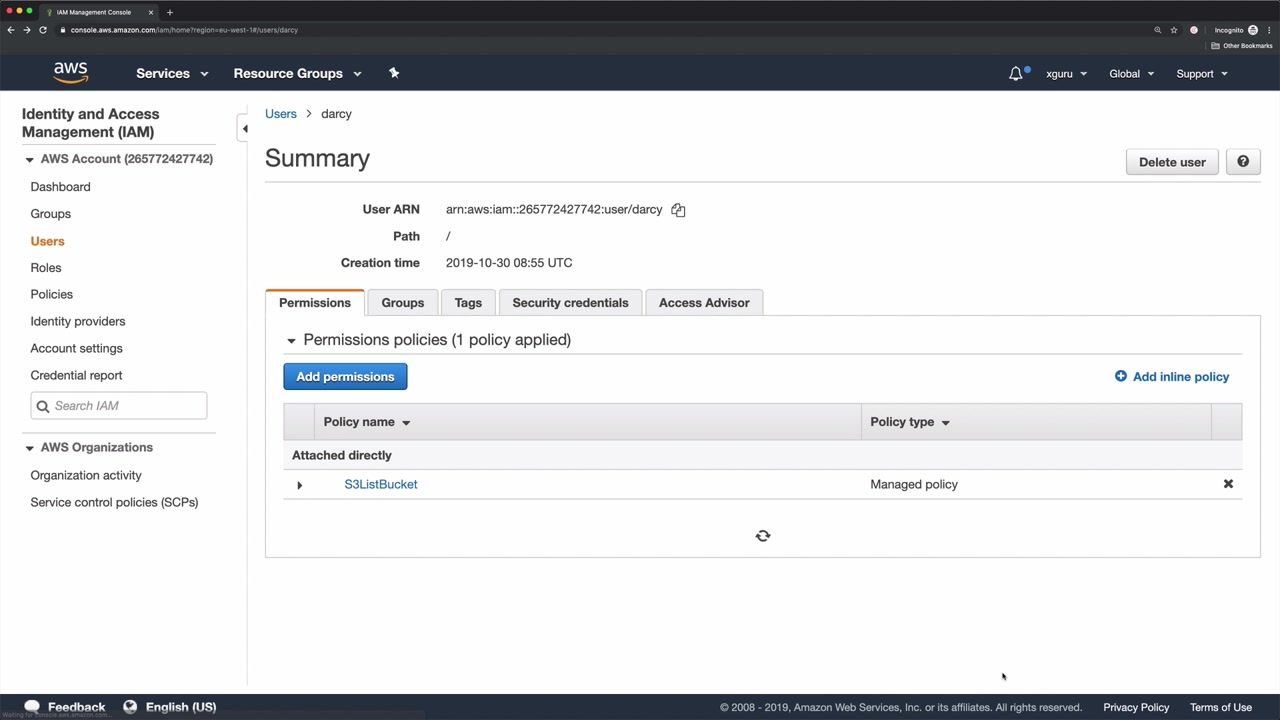Open the Privacy Policy link
This screenshot has width=1280, height=720.
[x=1136, y=708]
